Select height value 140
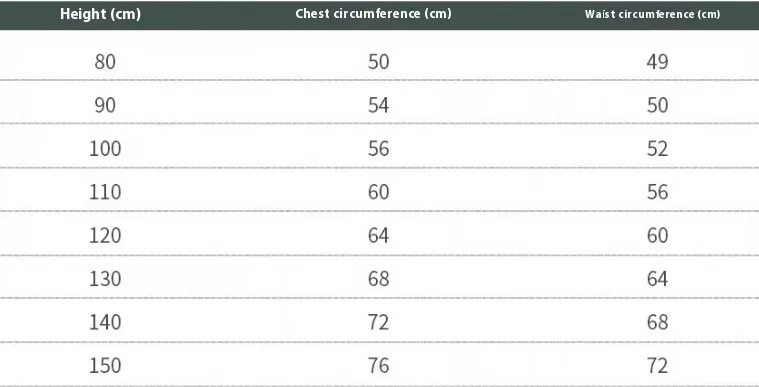The width and height of the screenshot is (759, 387). (105, 322)
